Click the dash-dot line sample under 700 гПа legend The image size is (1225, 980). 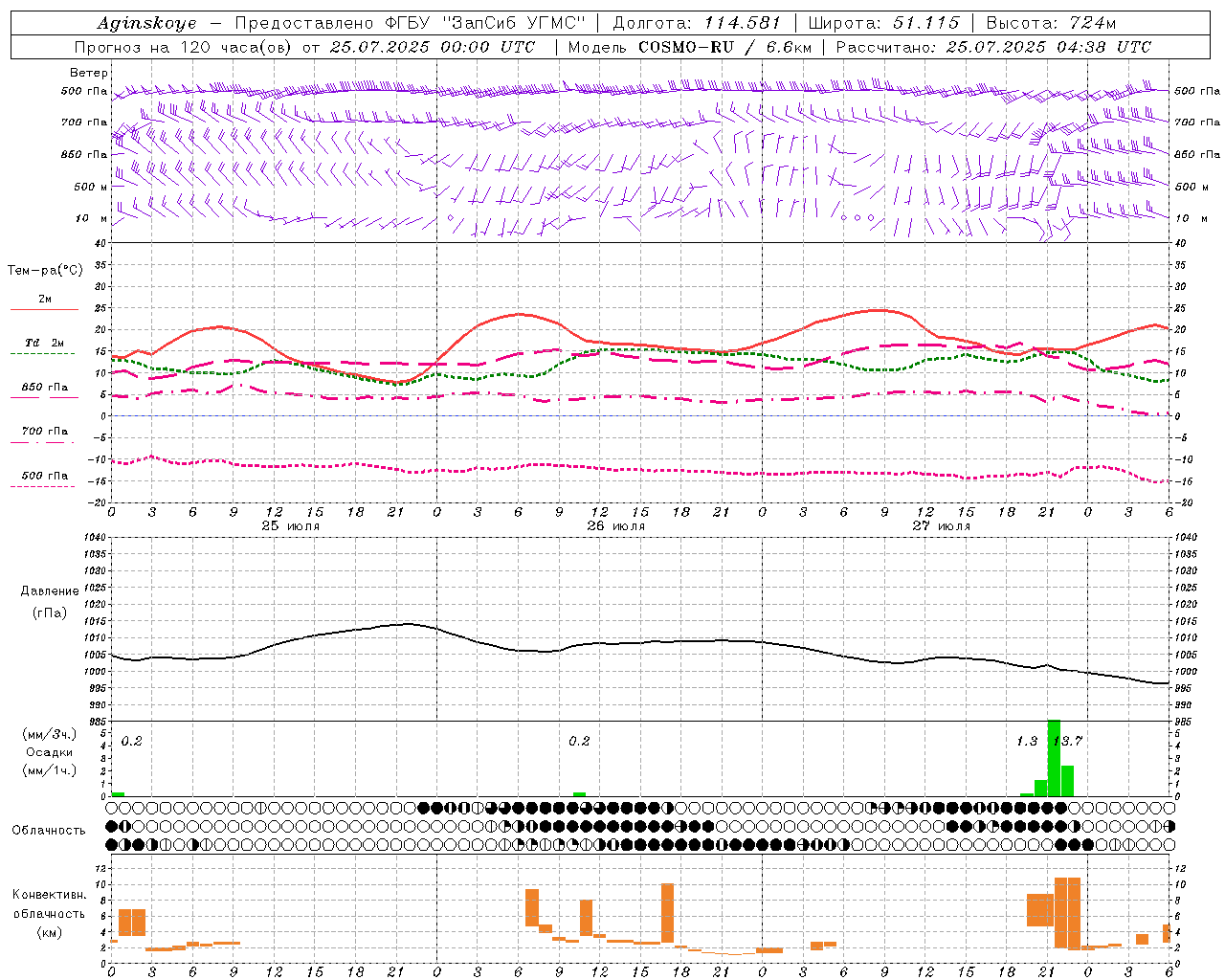[42, 442]
